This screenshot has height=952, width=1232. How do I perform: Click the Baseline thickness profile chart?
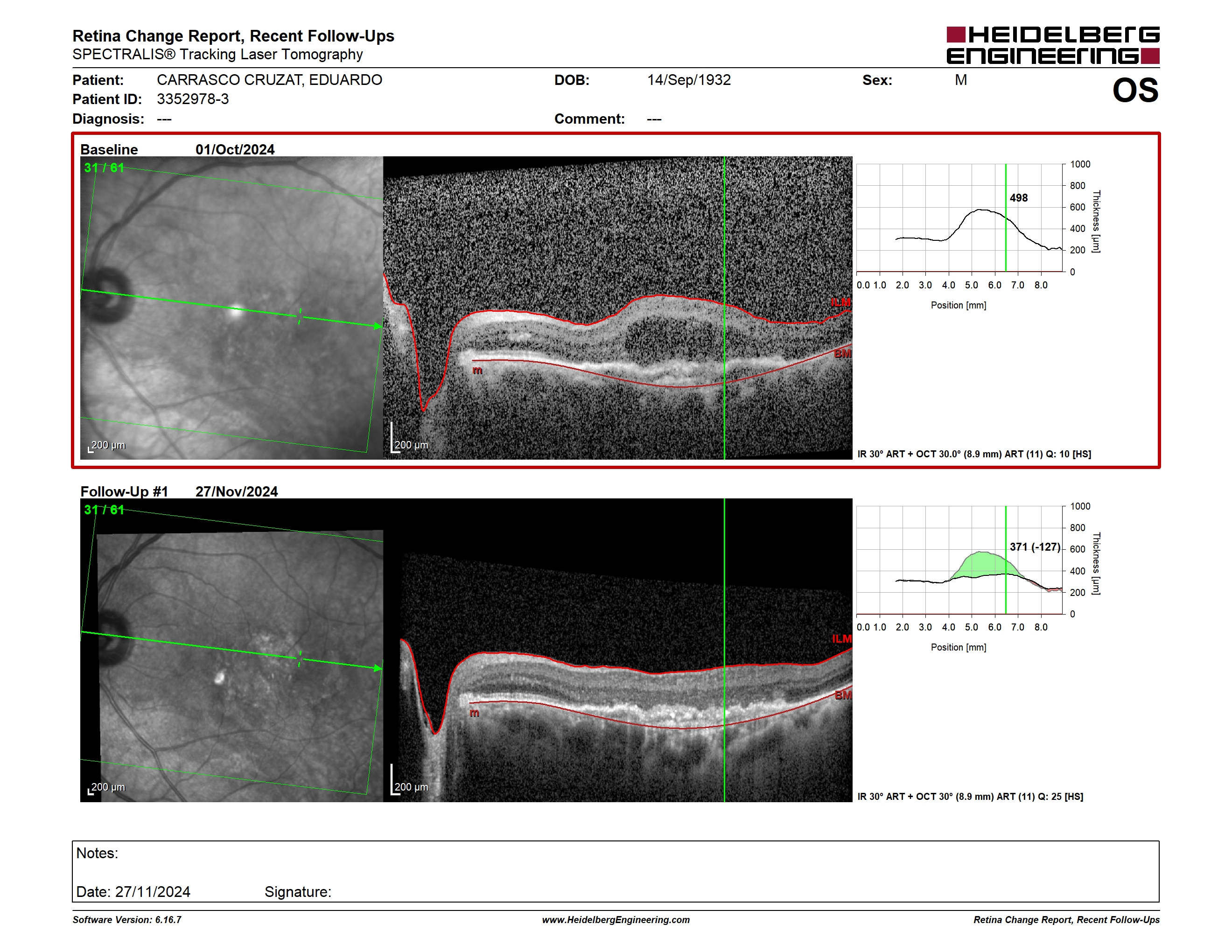(x=959, y=217)
